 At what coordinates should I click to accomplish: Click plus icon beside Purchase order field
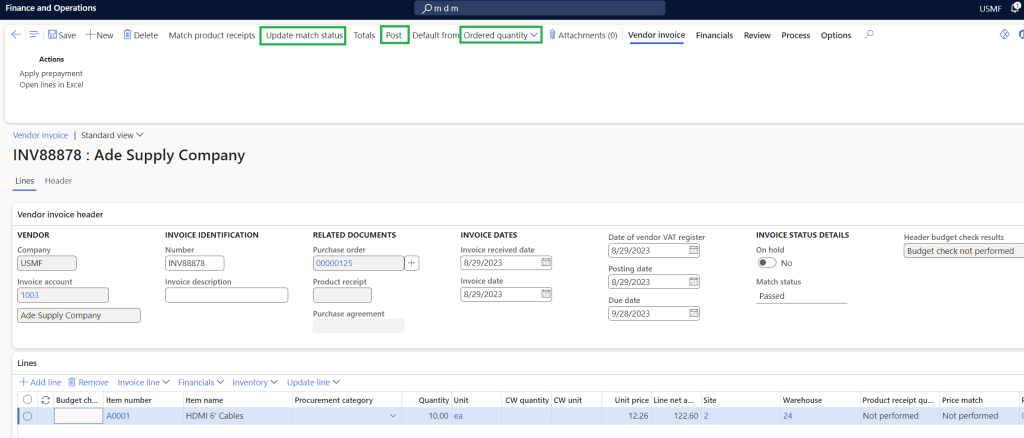pos(411,263)
